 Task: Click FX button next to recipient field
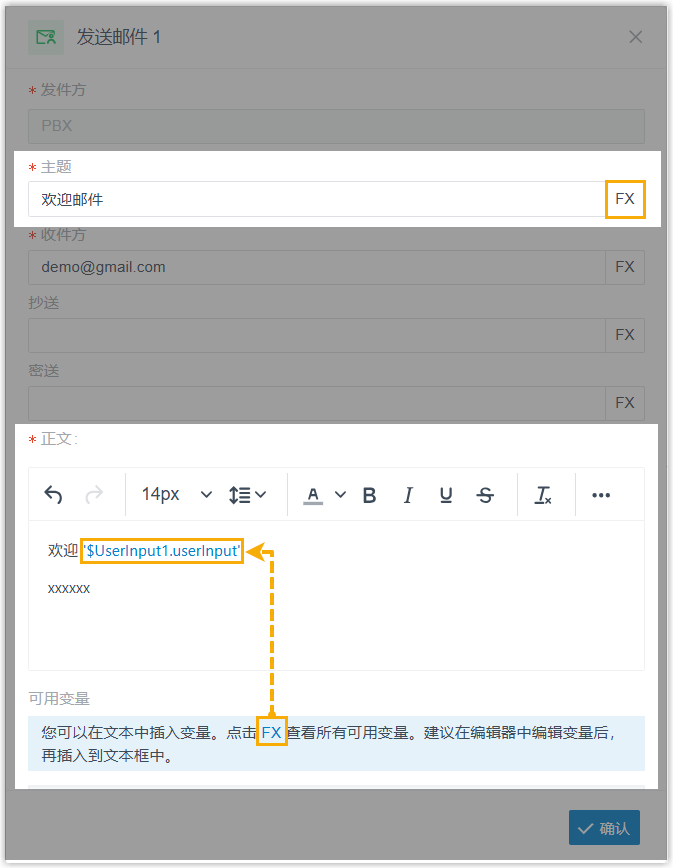point(625,267)
